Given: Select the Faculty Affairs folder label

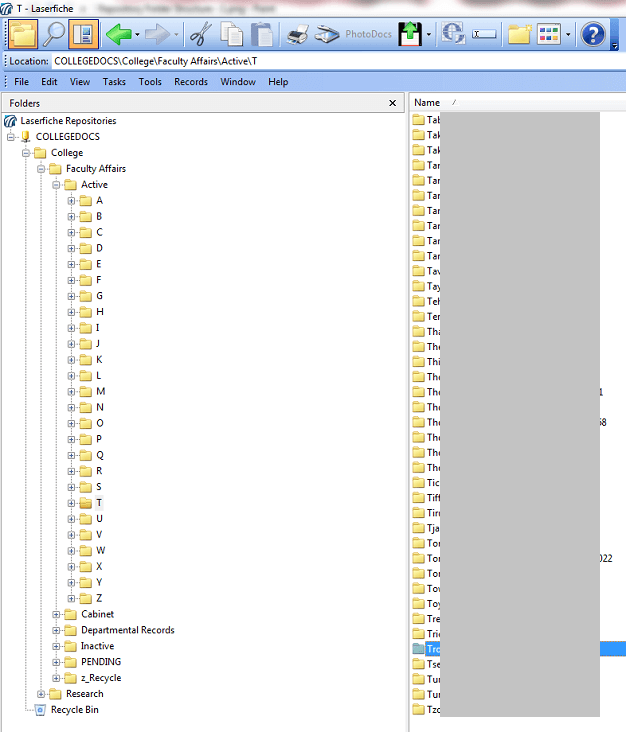Looking at the screenshot, I should [x=96, y=169].
